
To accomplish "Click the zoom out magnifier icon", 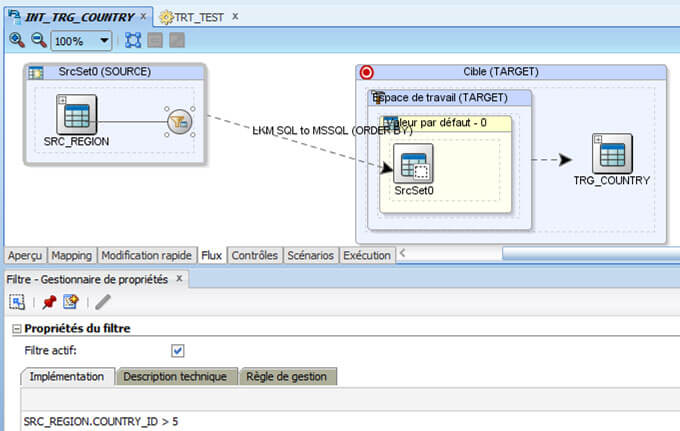I will pos(39,40).
